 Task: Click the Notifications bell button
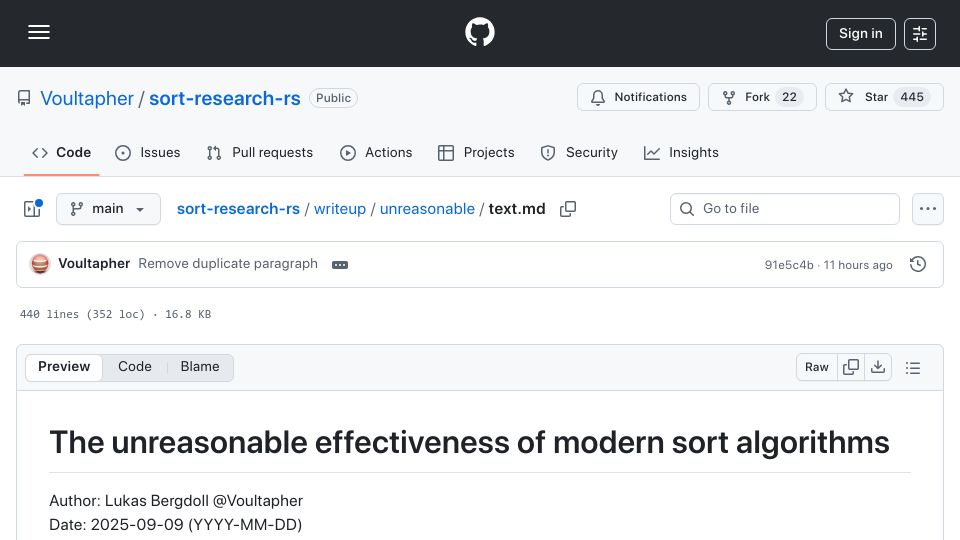pyautogui.click(x=638, y=97)
